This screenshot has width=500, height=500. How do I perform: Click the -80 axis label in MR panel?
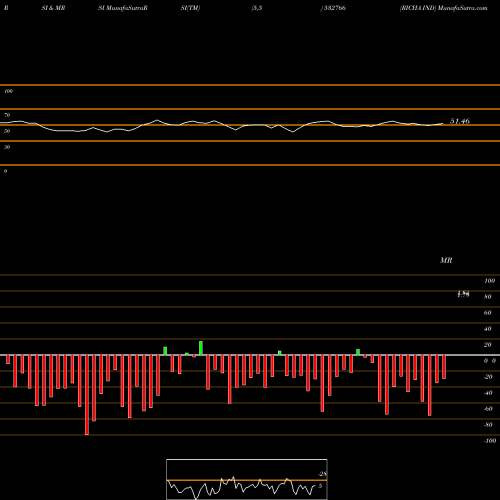pos(488,425)
